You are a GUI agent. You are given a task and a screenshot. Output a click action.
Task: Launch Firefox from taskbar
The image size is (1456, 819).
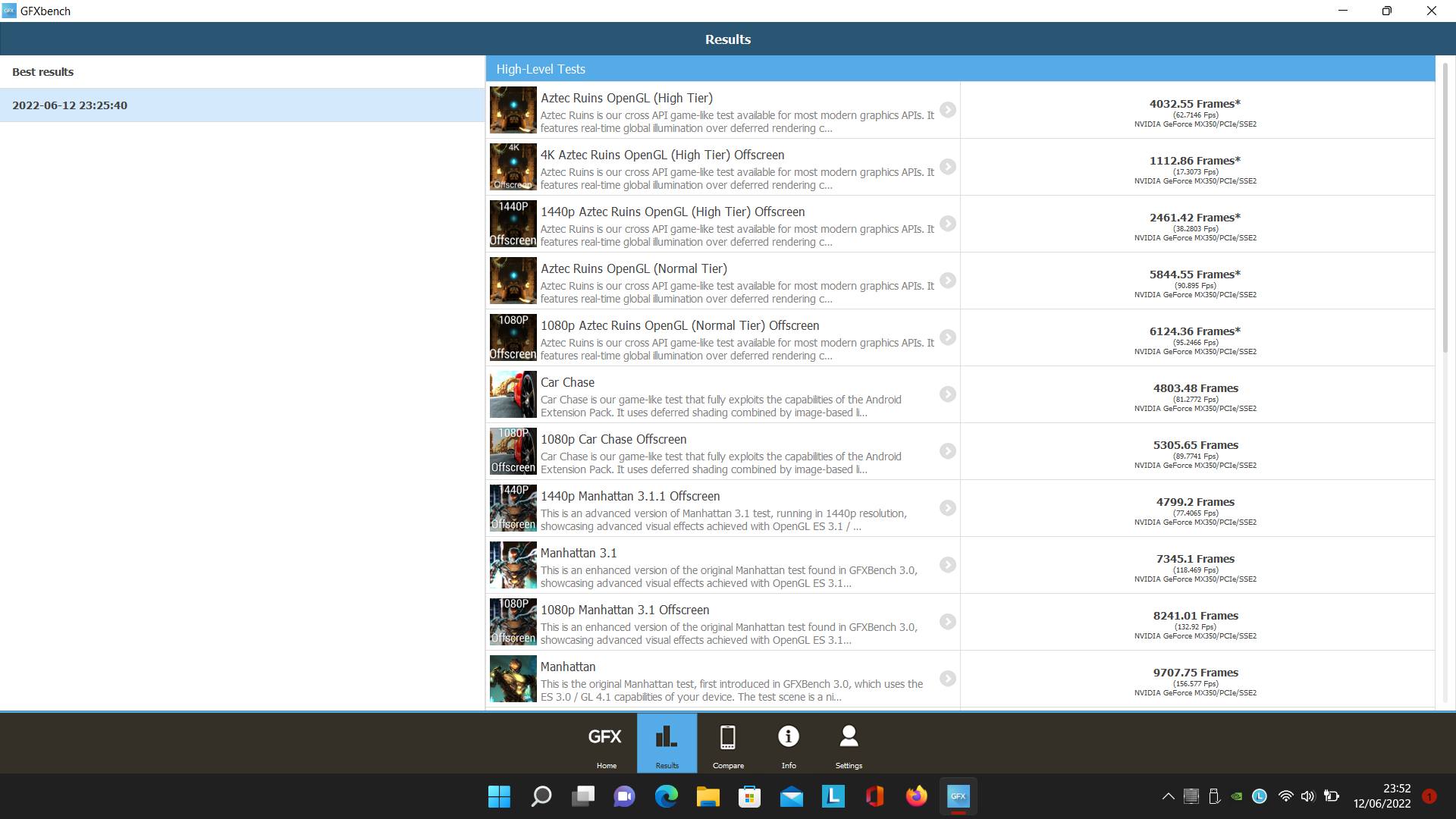916,796
